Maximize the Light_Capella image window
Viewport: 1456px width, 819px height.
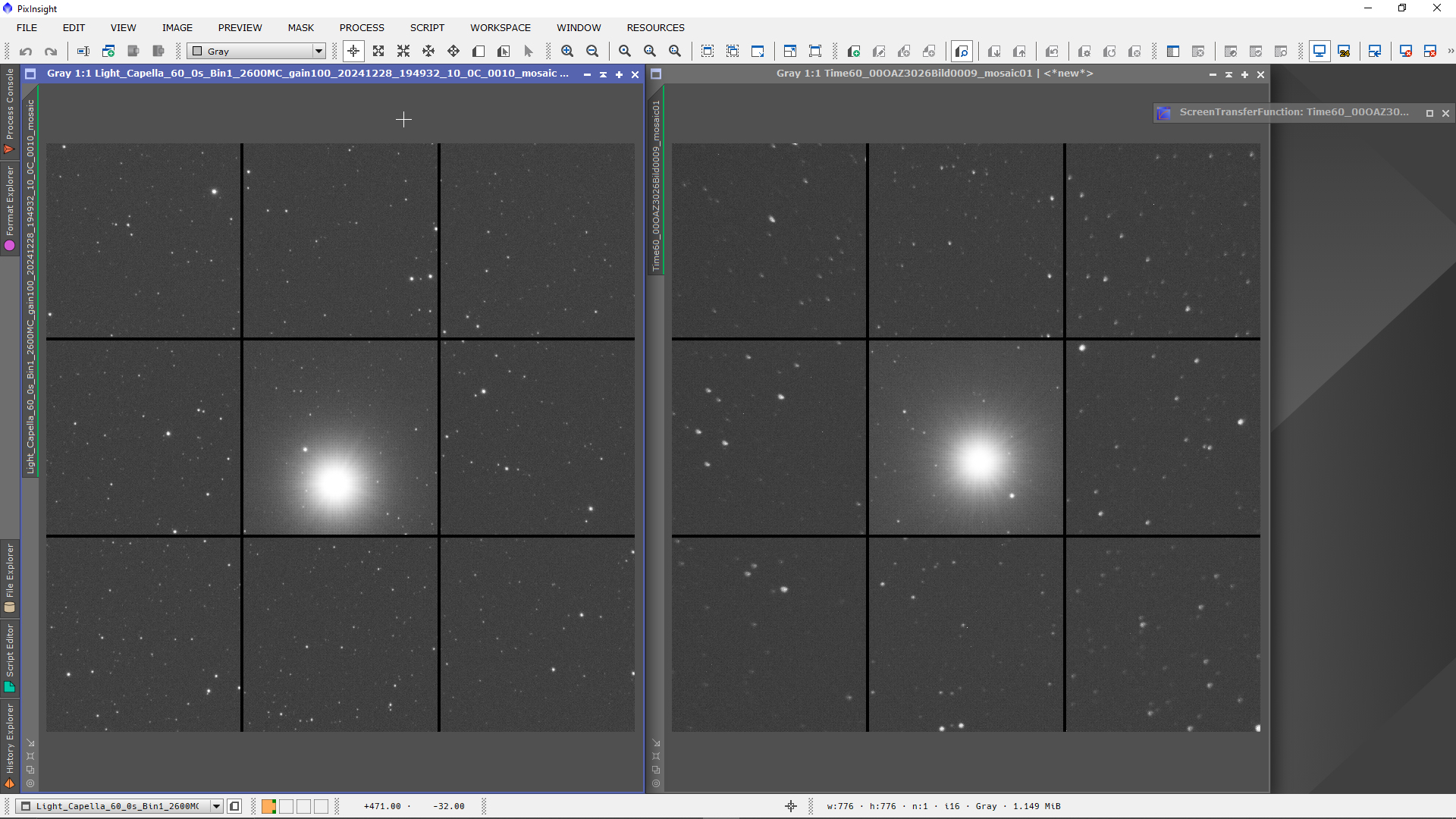pos(619,74)
